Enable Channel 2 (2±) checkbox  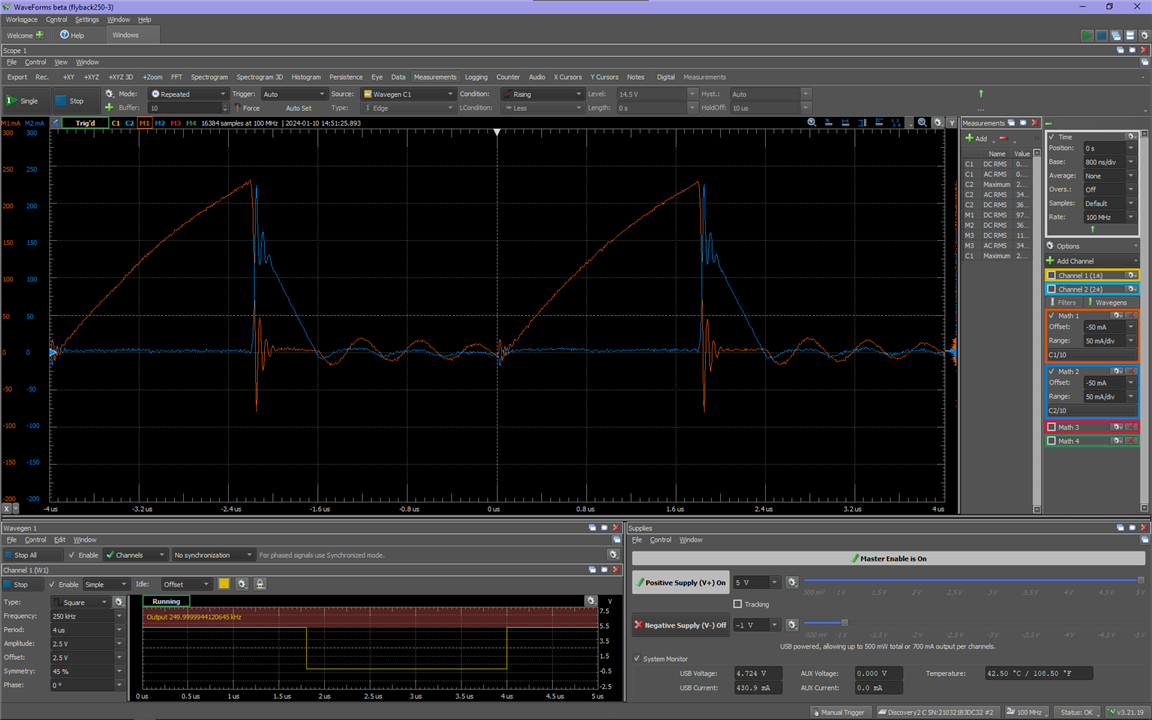(1051, 289)
